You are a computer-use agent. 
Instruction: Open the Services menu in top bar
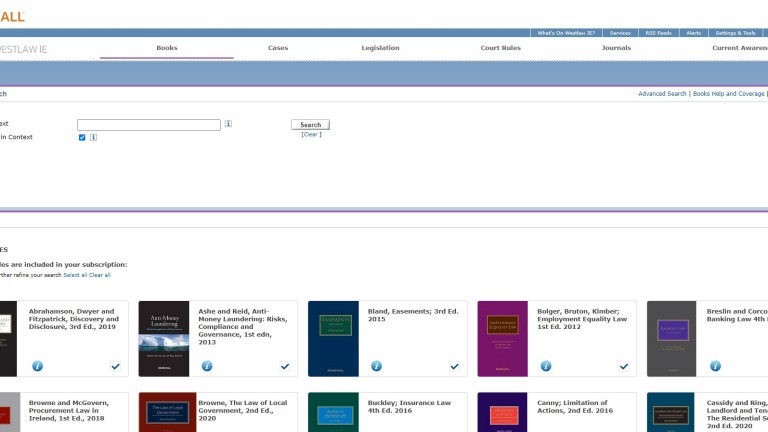[x=620, y=33]
